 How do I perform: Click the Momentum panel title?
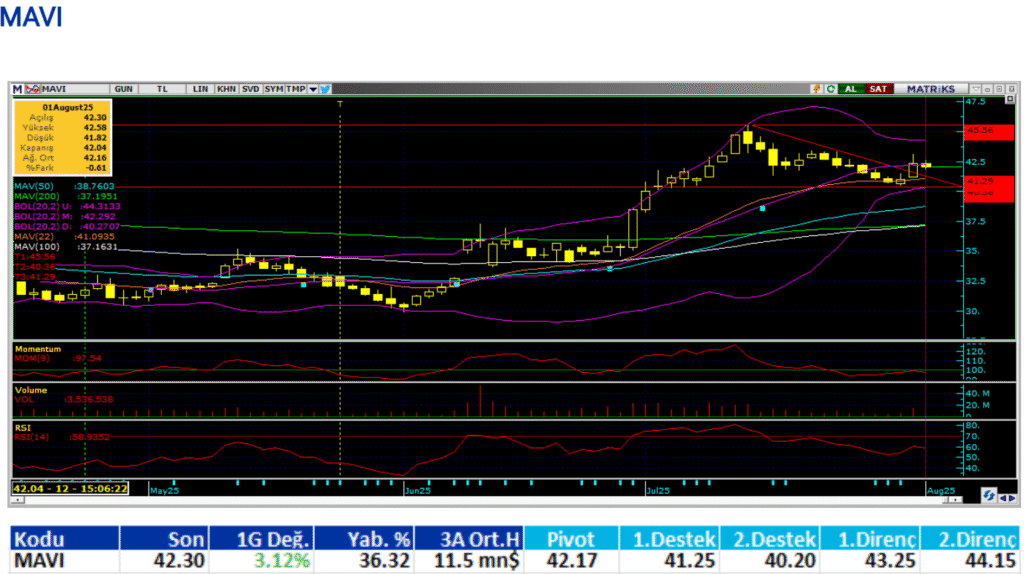pyautogui.click(x=38, y=349)
